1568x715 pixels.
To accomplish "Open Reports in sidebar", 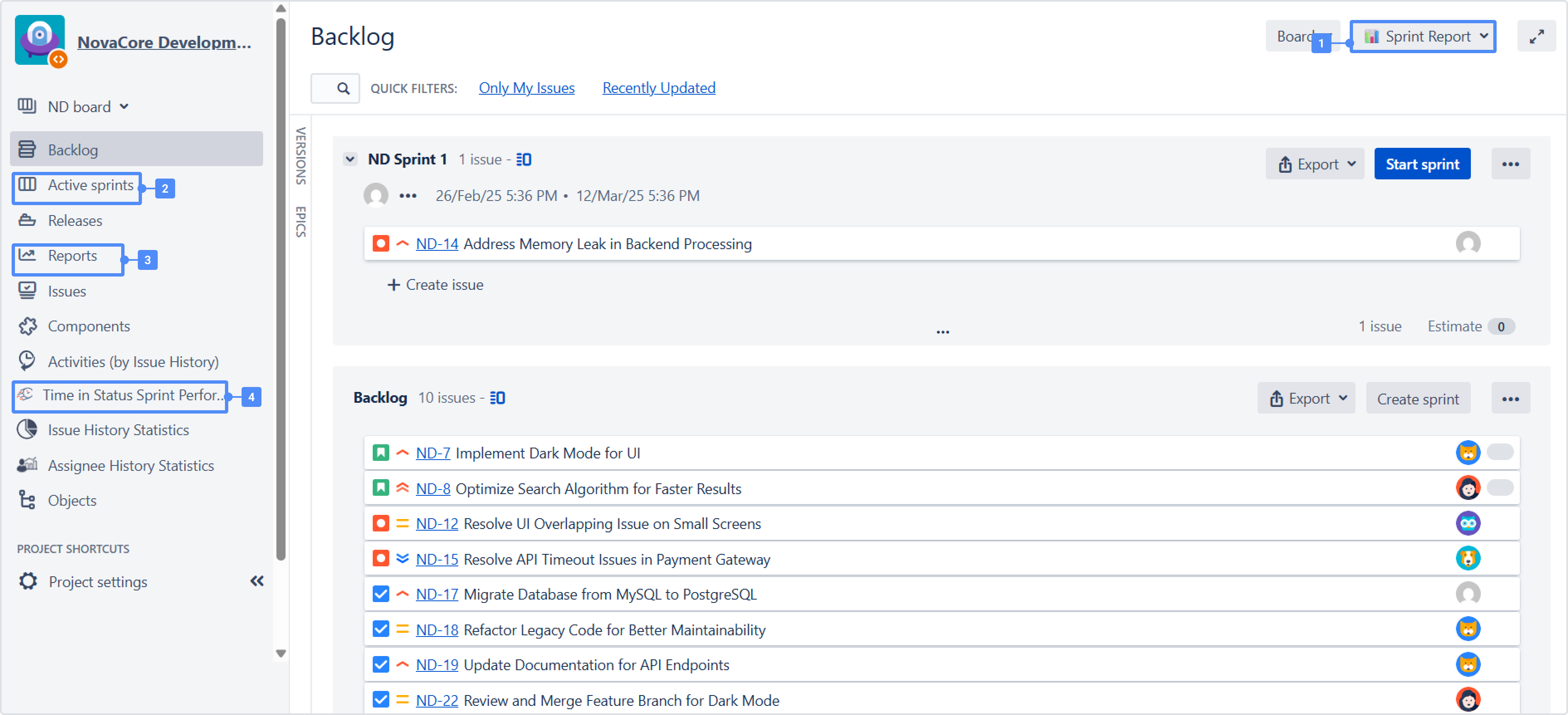I will pyautogui.click(x=72, y=256).
